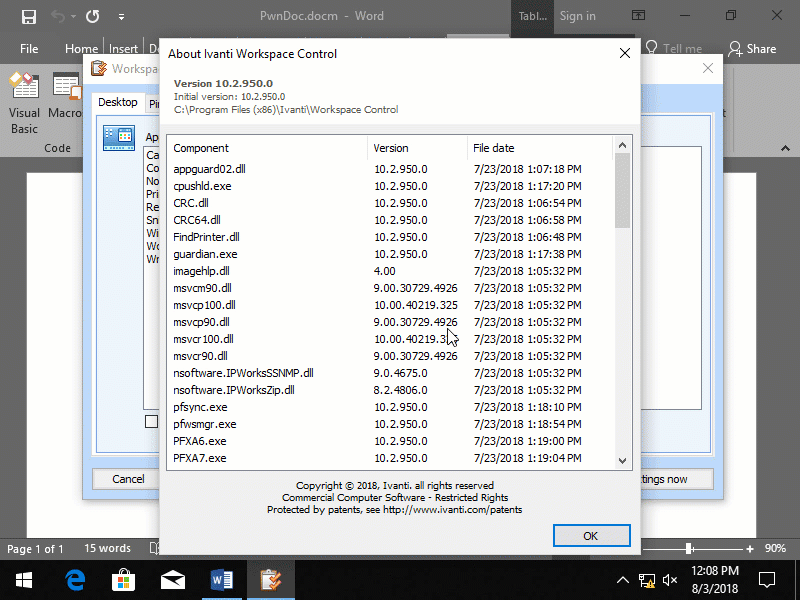
Task: Open the Action Center notifications icon
Action: [x=767, y=580]
